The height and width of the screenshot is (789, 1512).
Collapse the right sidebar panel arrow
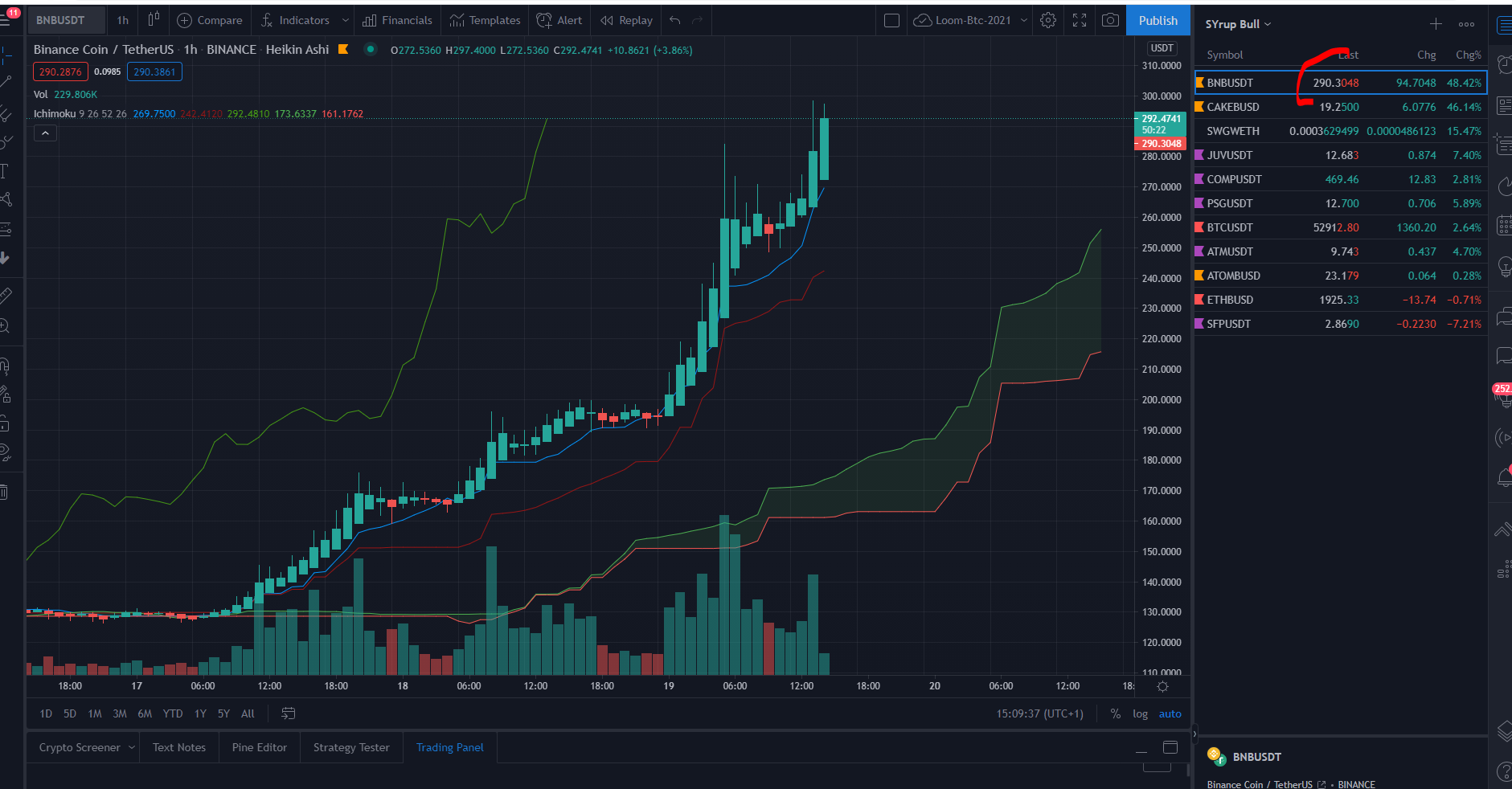pyautogui.click(x=1194, y=733)
